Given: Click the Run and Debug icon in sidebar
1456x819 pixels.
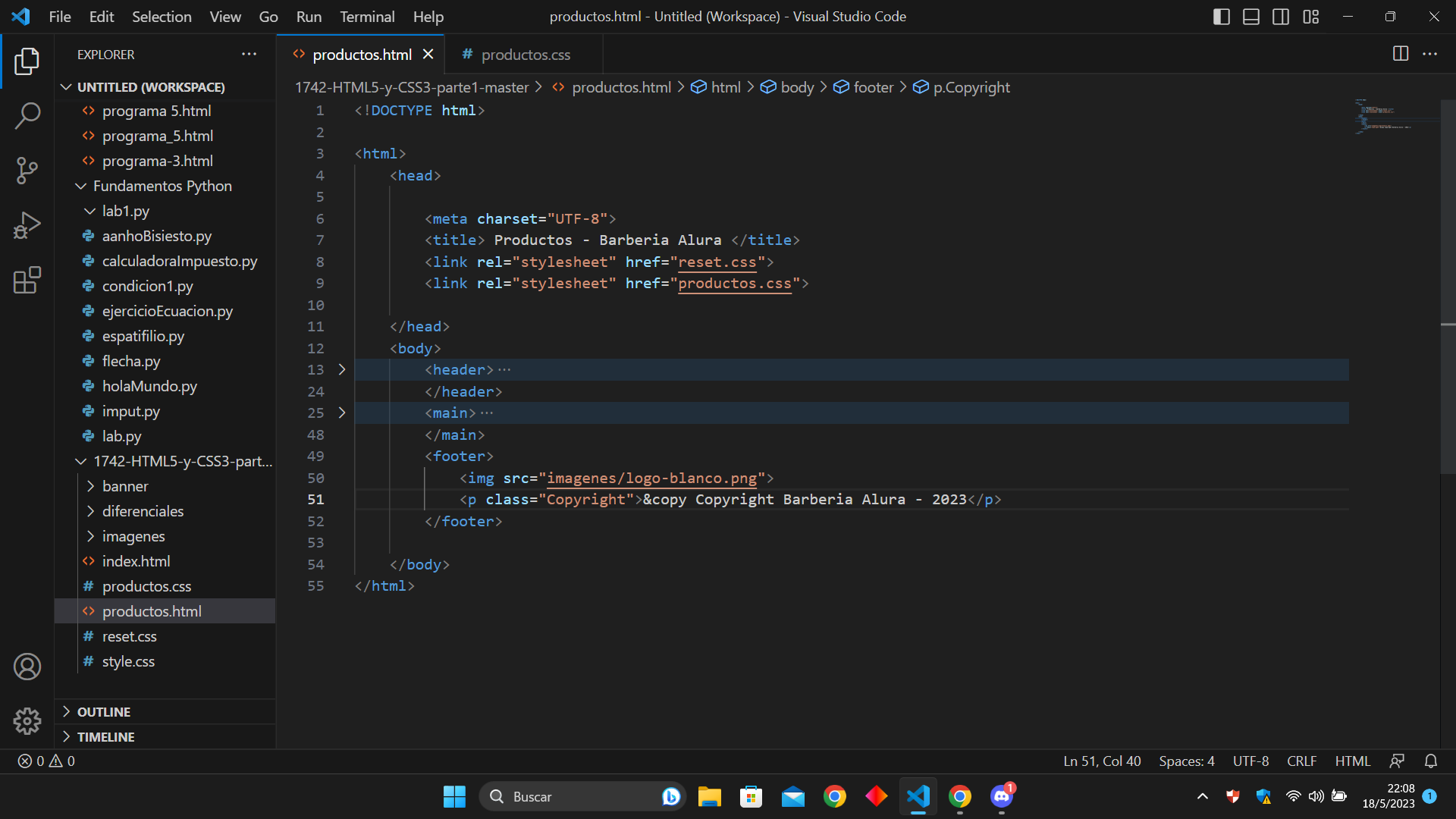Looking at the screenshot, I should pos(27,225).
